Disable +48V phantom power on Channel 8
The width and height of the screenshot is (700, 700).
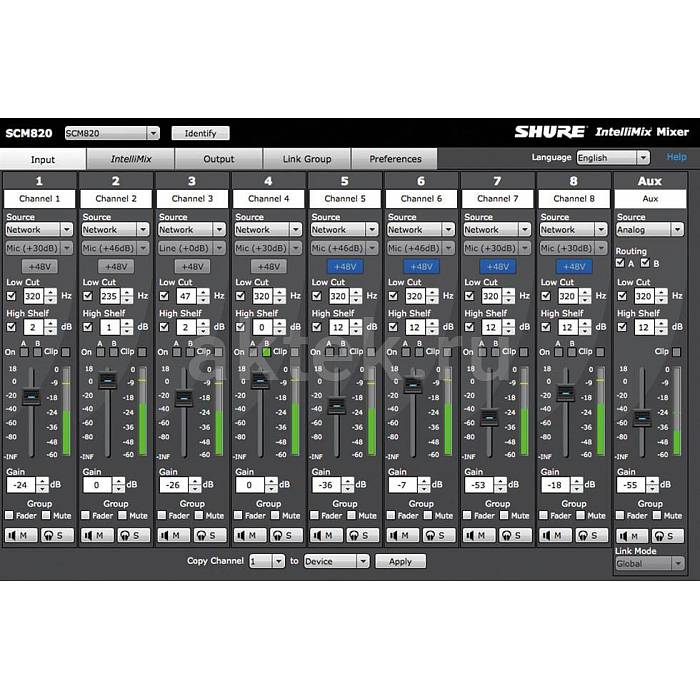[x=574, y=267]
